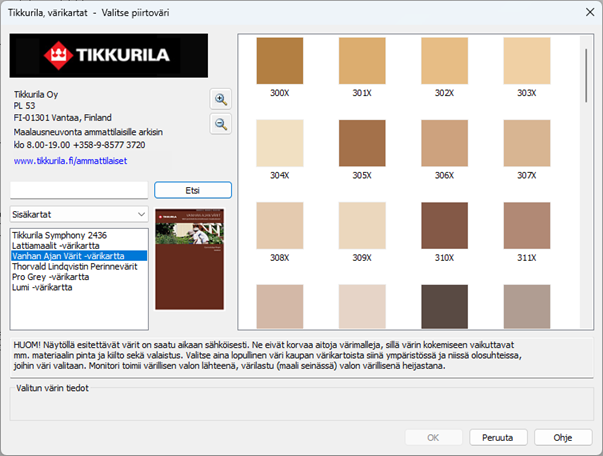Viewport: 603px width, 456px height.
Task: Choose color swatch 303X
Action: point(526,62)
